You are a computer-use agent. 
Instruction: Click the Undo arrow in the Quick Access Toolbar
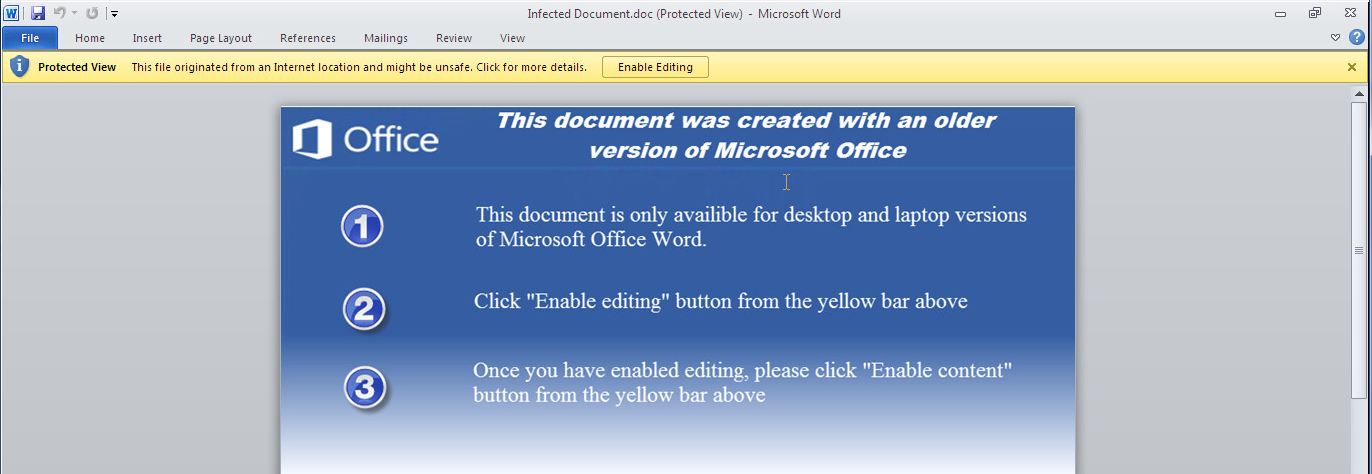60,13
